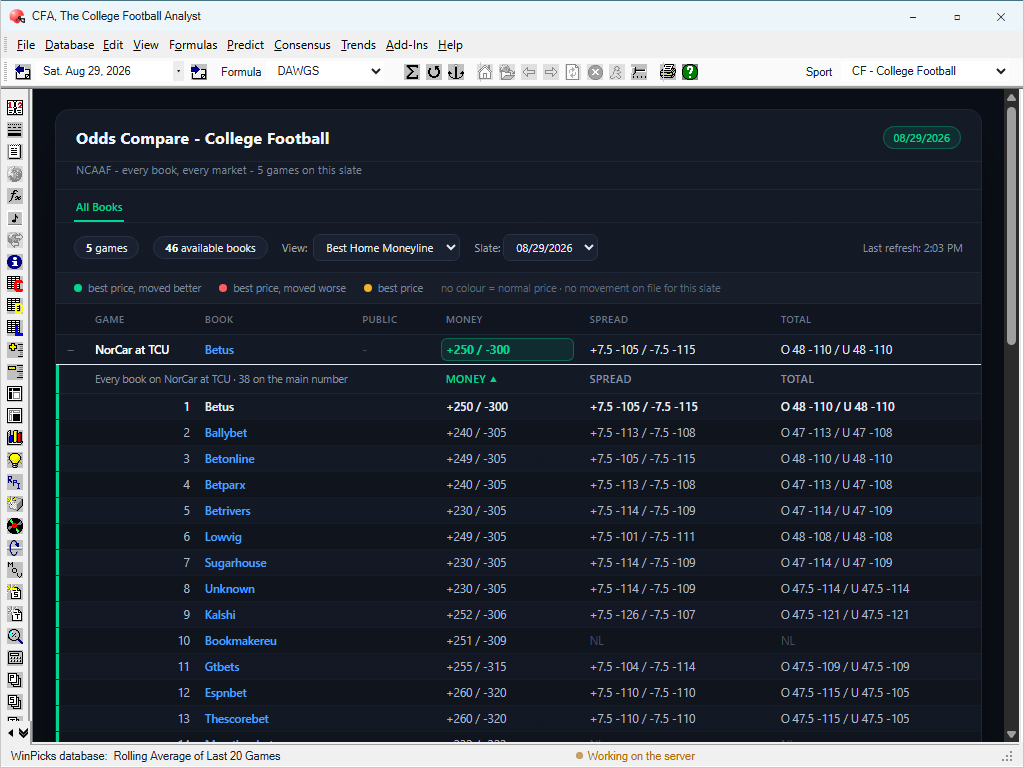Open the Add-Ins menu
This screenshot has width=1024, height=768.
pyautogui.click(x=407, y=45)
